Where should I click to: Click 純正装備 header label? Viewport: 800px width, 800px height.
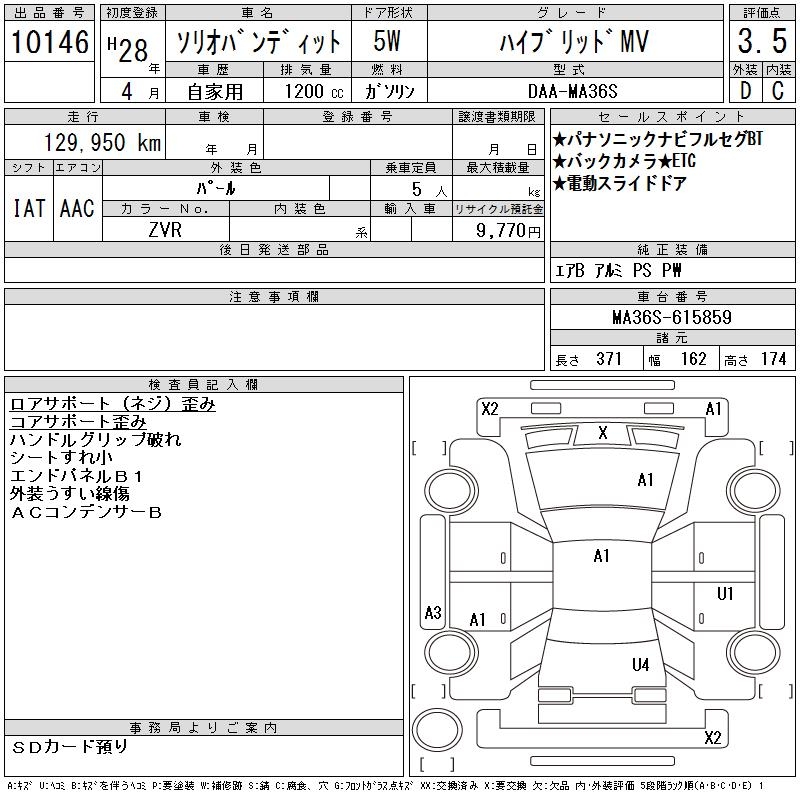click(672, 250)
